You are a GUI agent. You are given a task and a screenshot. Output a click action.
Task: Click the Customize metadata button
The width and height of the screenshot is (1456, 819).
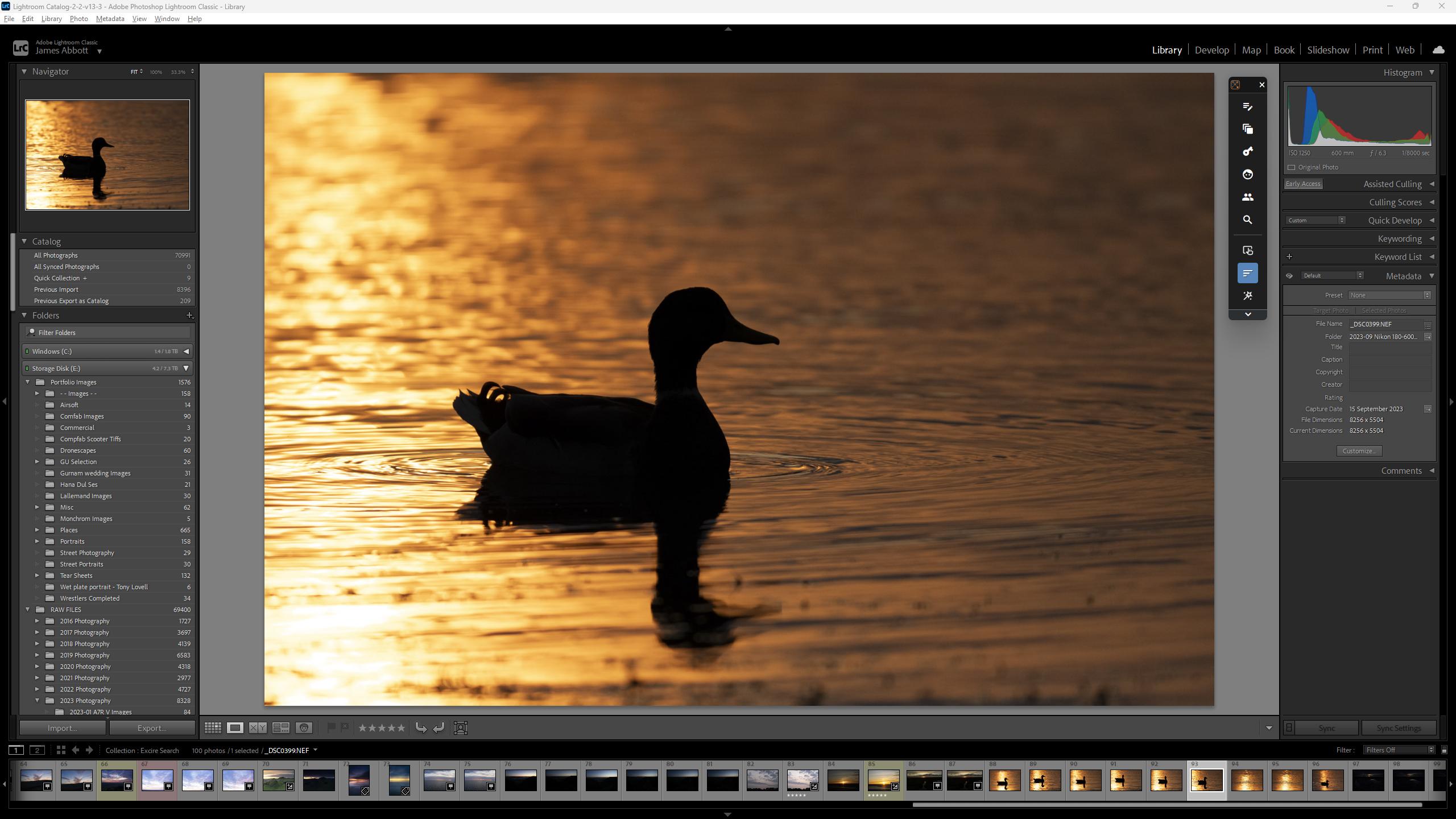coord(1359,451)
